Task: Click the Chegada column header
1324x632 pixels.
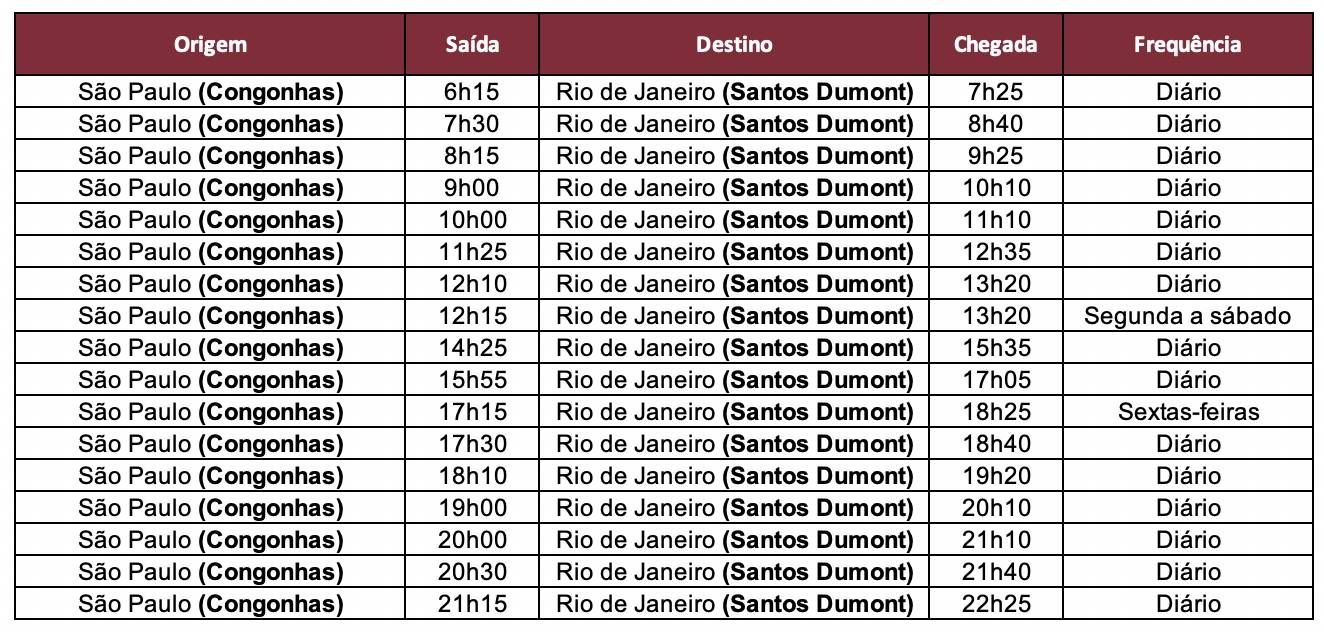Action: (995, 44)
